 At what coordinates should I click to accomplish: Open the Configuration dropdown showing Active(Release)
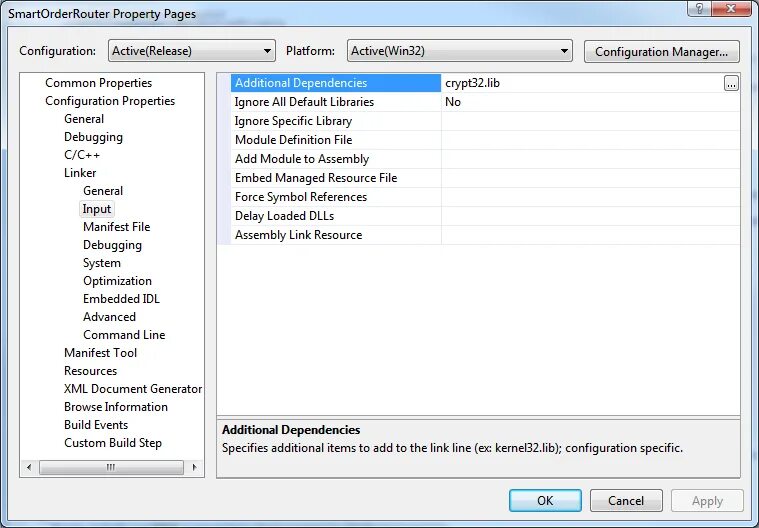tap(192, 51)
